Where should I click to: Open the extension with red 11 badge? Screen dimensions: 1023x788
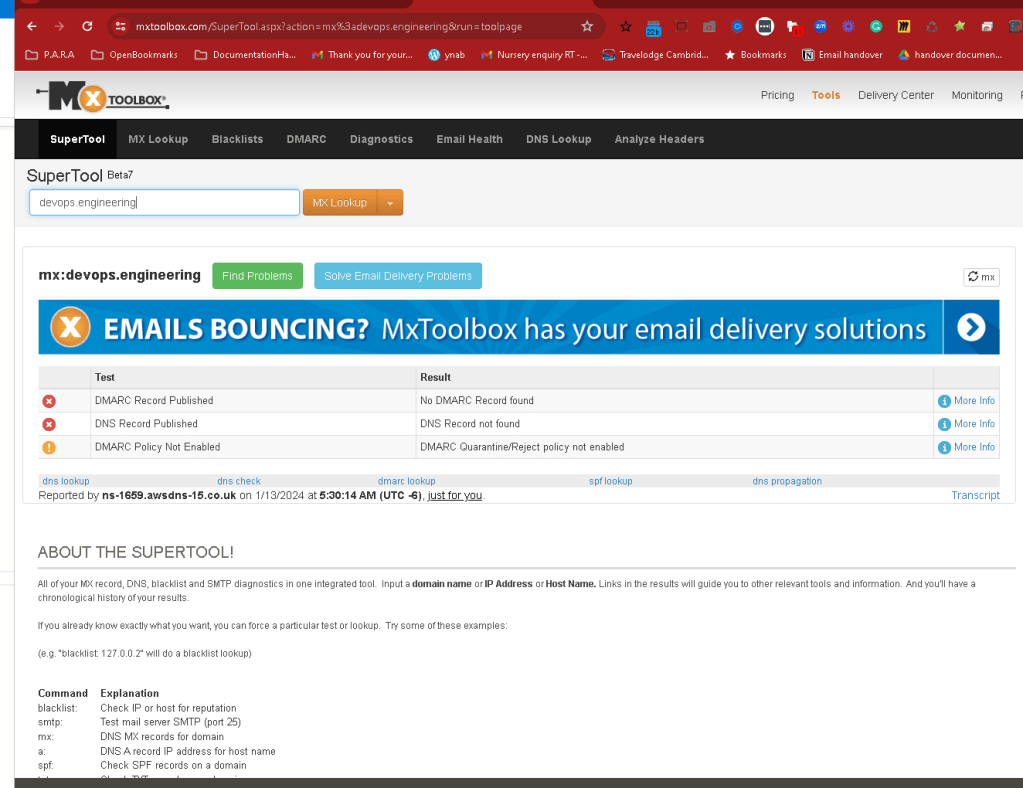793,27
